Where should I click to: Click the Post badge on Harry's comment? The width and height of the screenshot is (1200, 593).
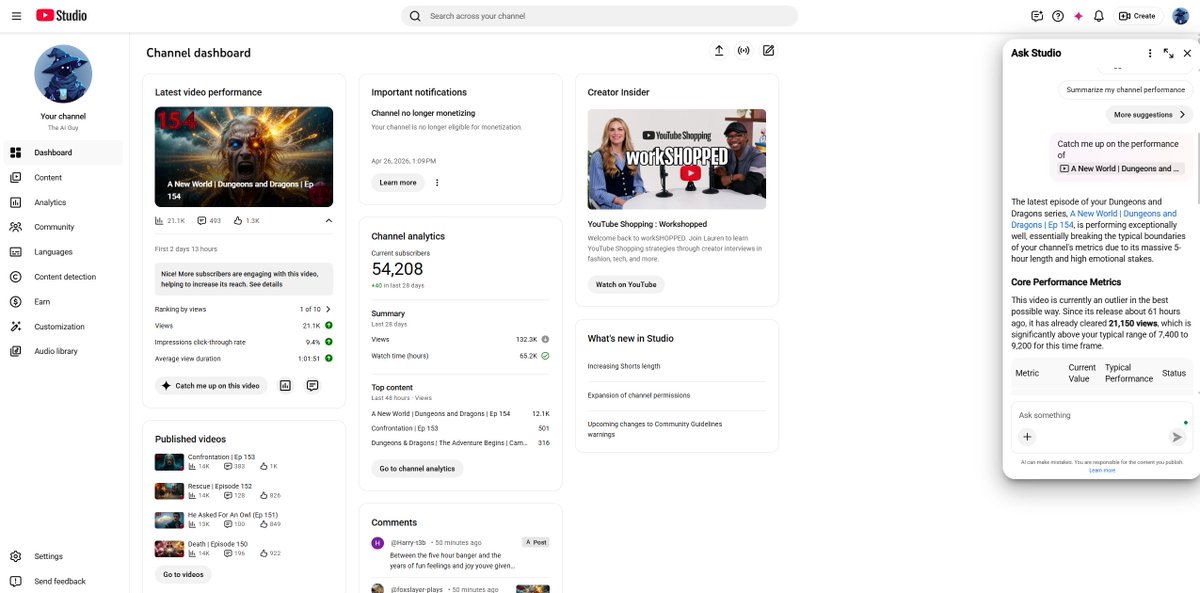tap(536, 542)
